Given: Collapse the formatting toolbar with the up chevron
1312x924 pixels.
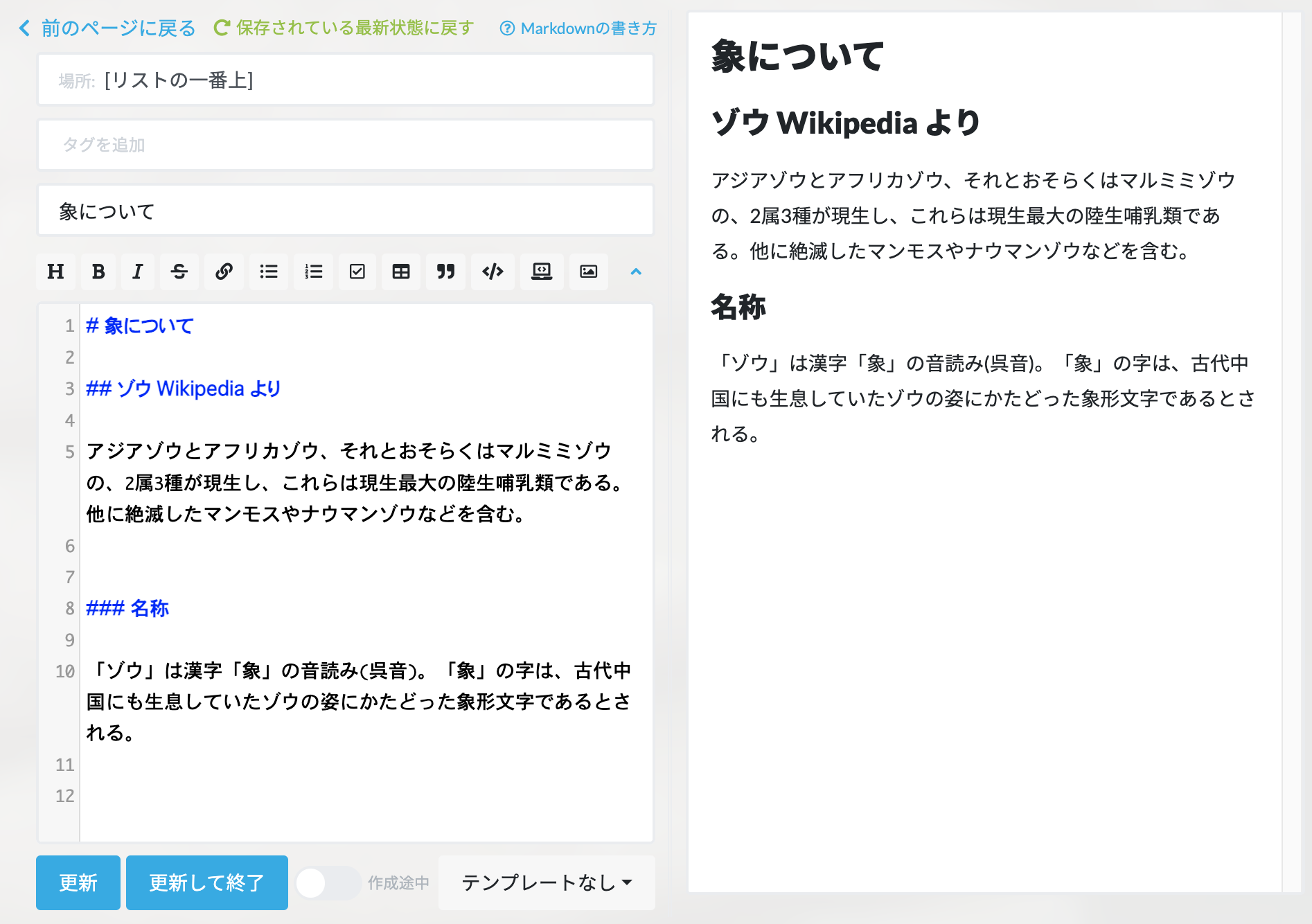Looking at the screenshot, I should (x=636, y=272).
